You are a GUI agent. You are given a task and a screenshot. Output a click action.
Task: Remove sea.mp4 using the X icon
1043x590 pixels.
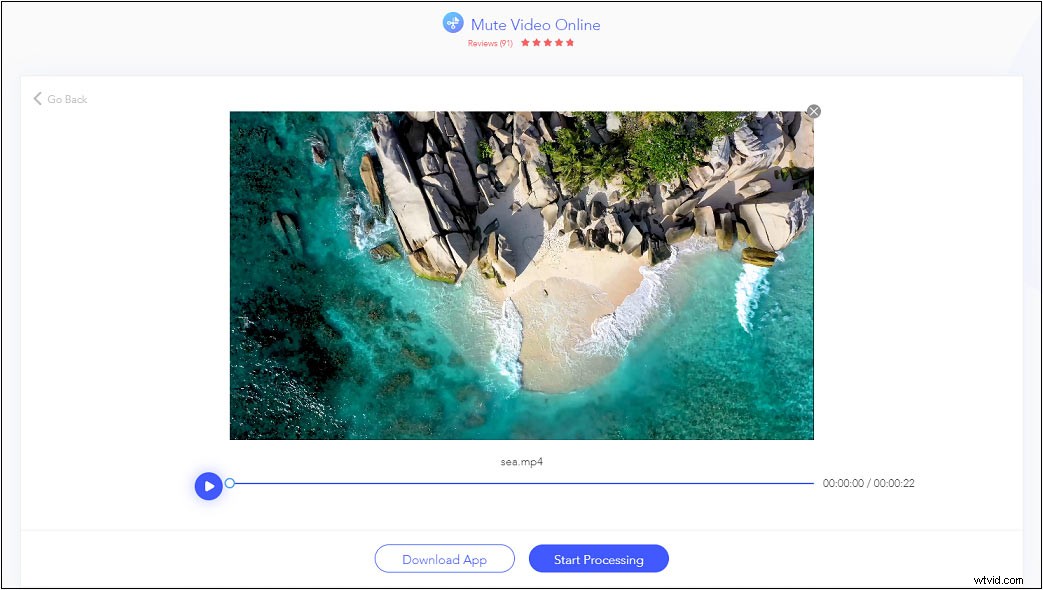[814, 110]
